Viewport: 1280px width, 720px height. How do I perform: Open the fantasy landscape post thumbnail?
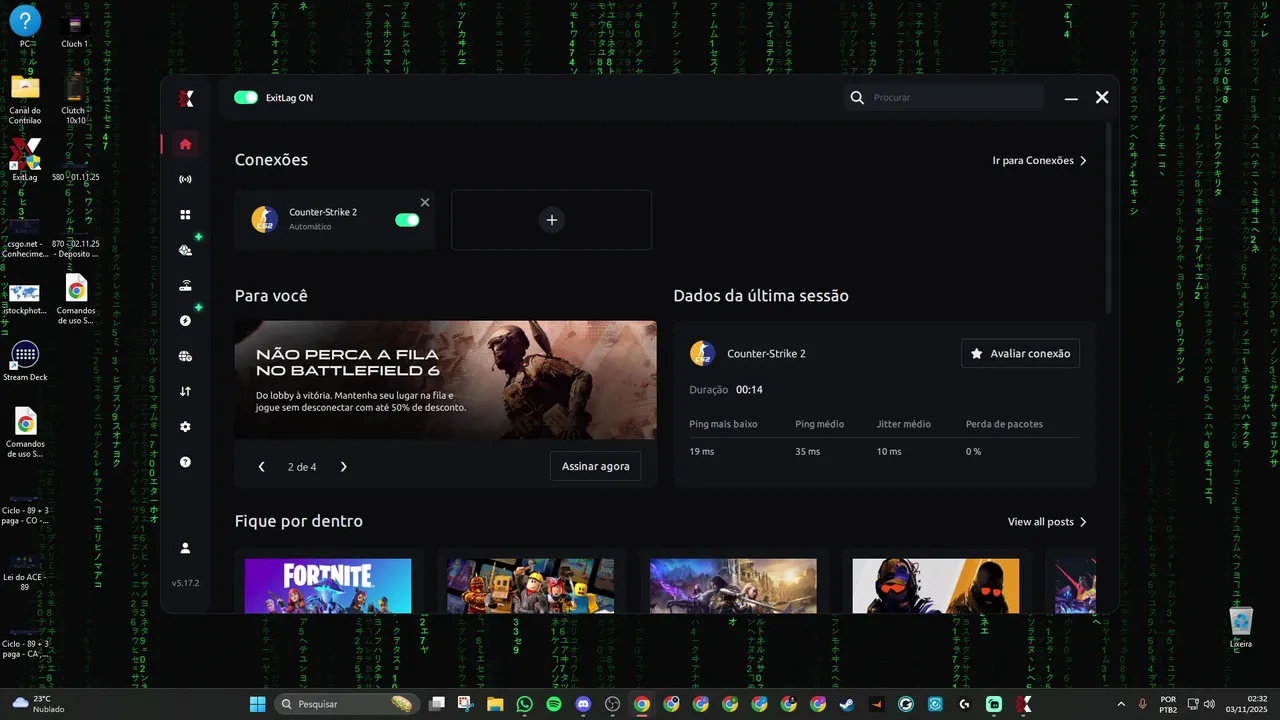(x=733, y=586)
